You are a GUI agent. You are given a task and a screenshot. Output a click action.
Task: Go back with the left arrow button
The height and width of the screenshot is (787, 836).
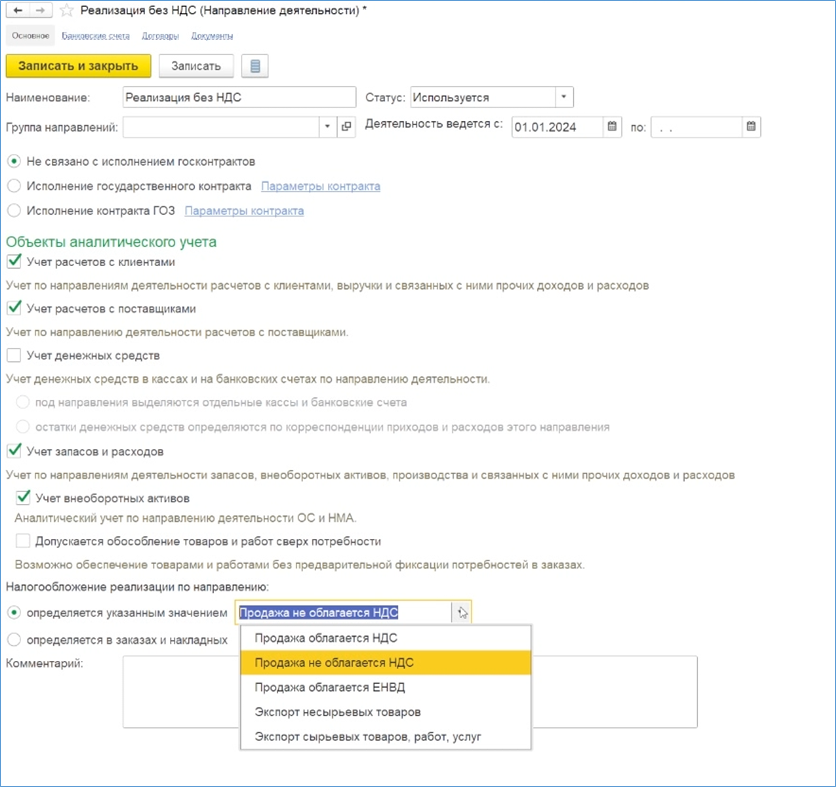point(18,10)
